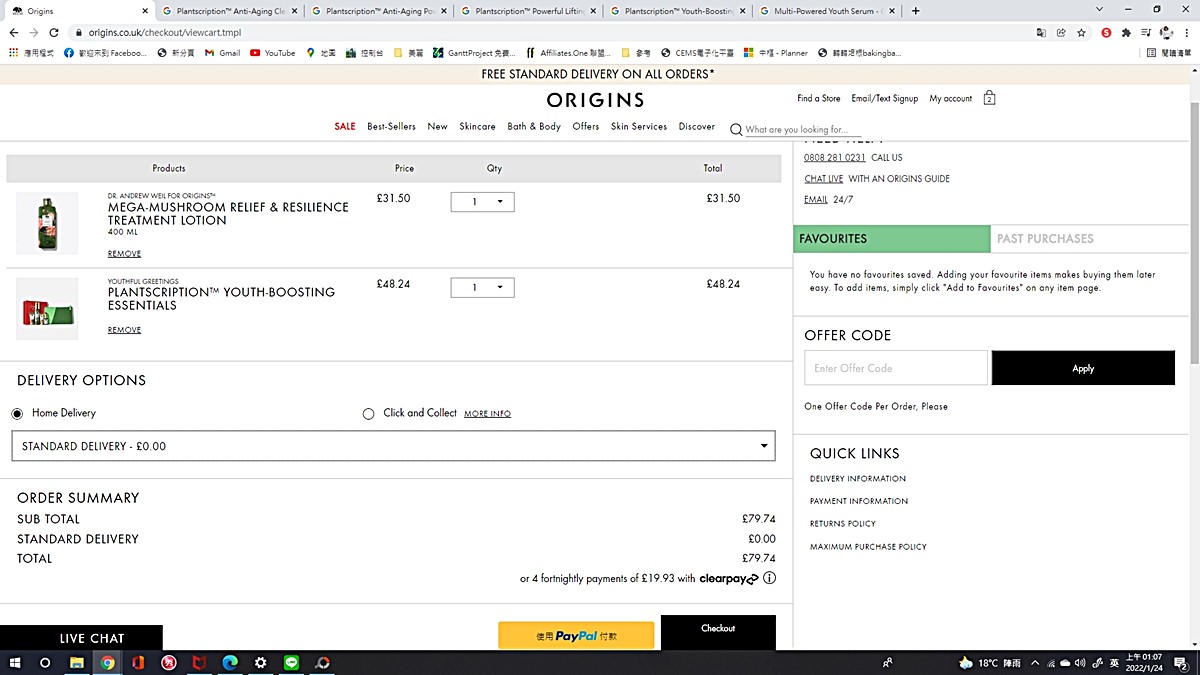The height and width of the screenshot is (675, 1200).
Task: Open Clearpay information icon
Action: pos(769,578)
